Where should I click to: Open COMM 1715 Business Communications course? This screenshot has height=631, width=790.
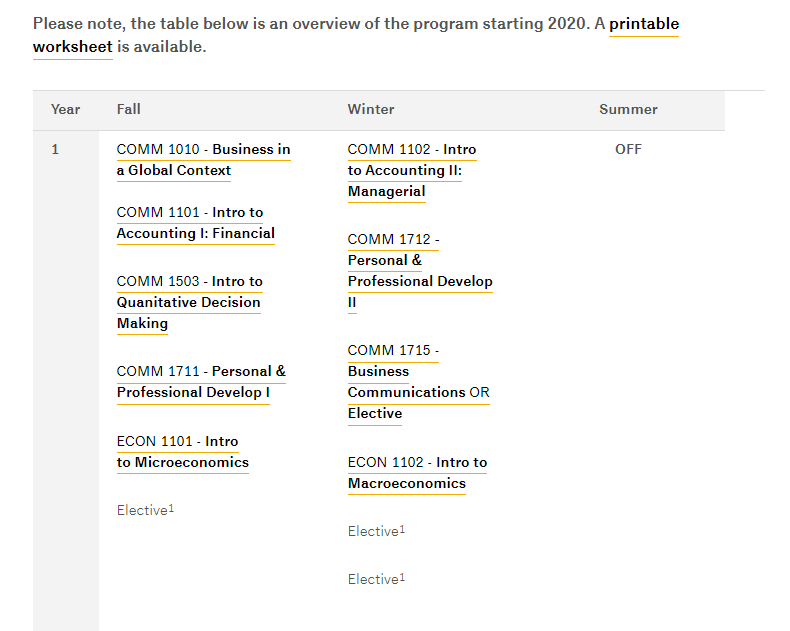coord(406,381)
